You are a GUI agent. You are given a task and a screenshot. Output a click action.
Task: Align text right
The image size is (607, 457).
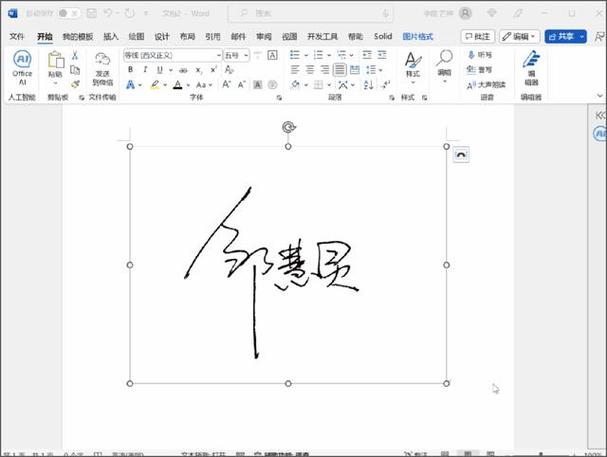click(325, 70)
